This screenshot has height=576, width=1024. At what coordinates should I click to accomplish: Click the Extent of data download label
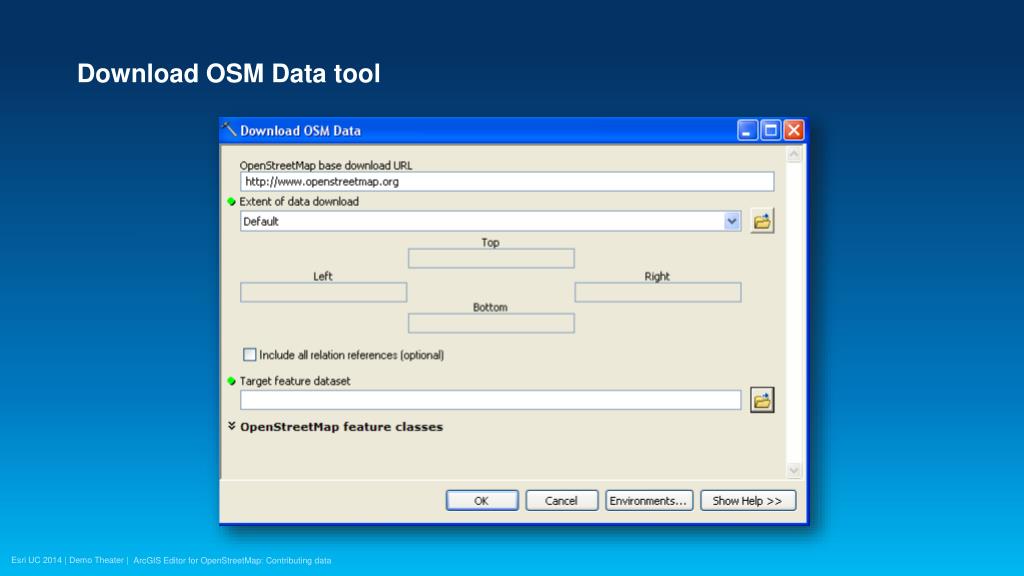[x=299, y=202]
